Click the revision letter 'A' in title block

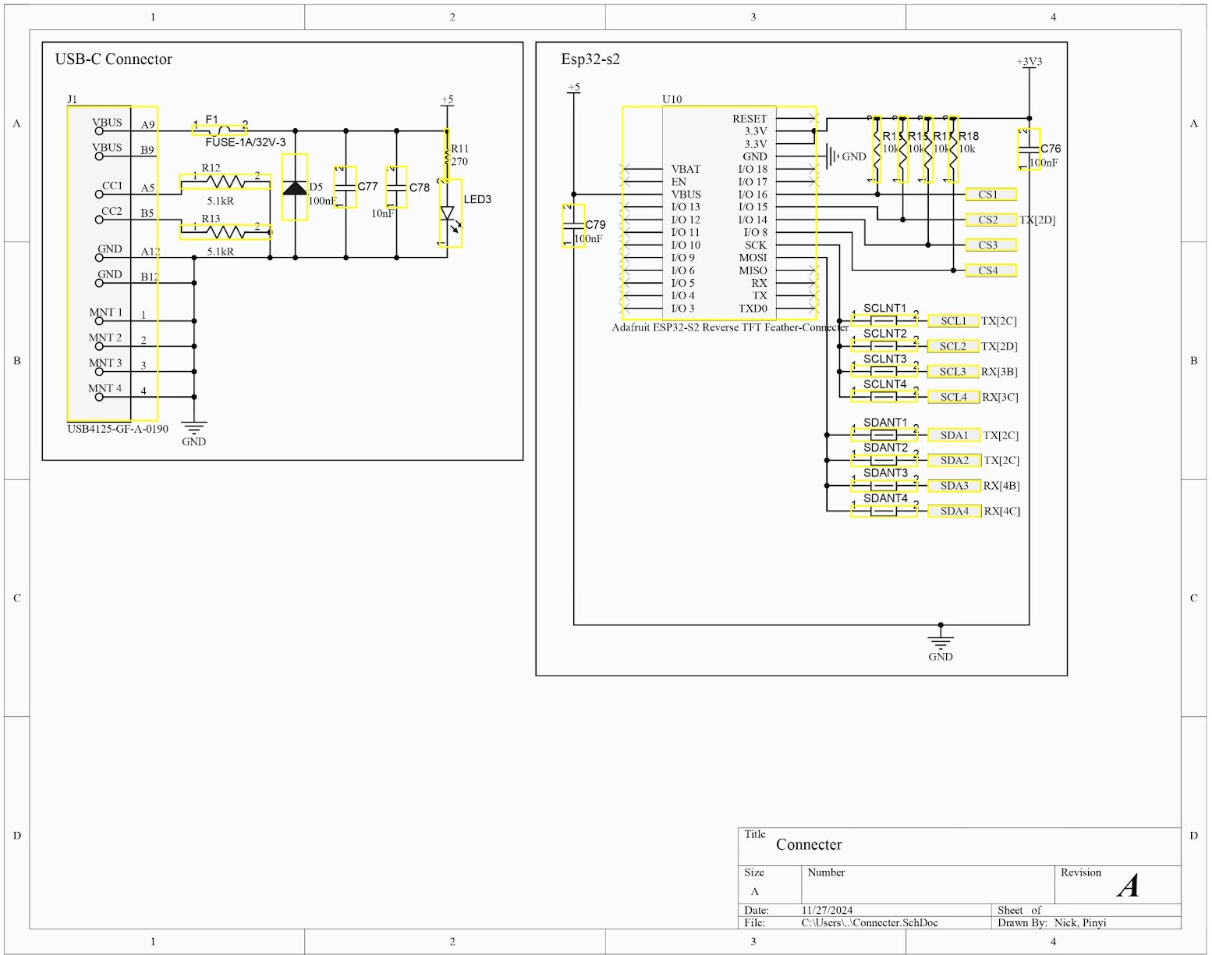[1128, 886]
